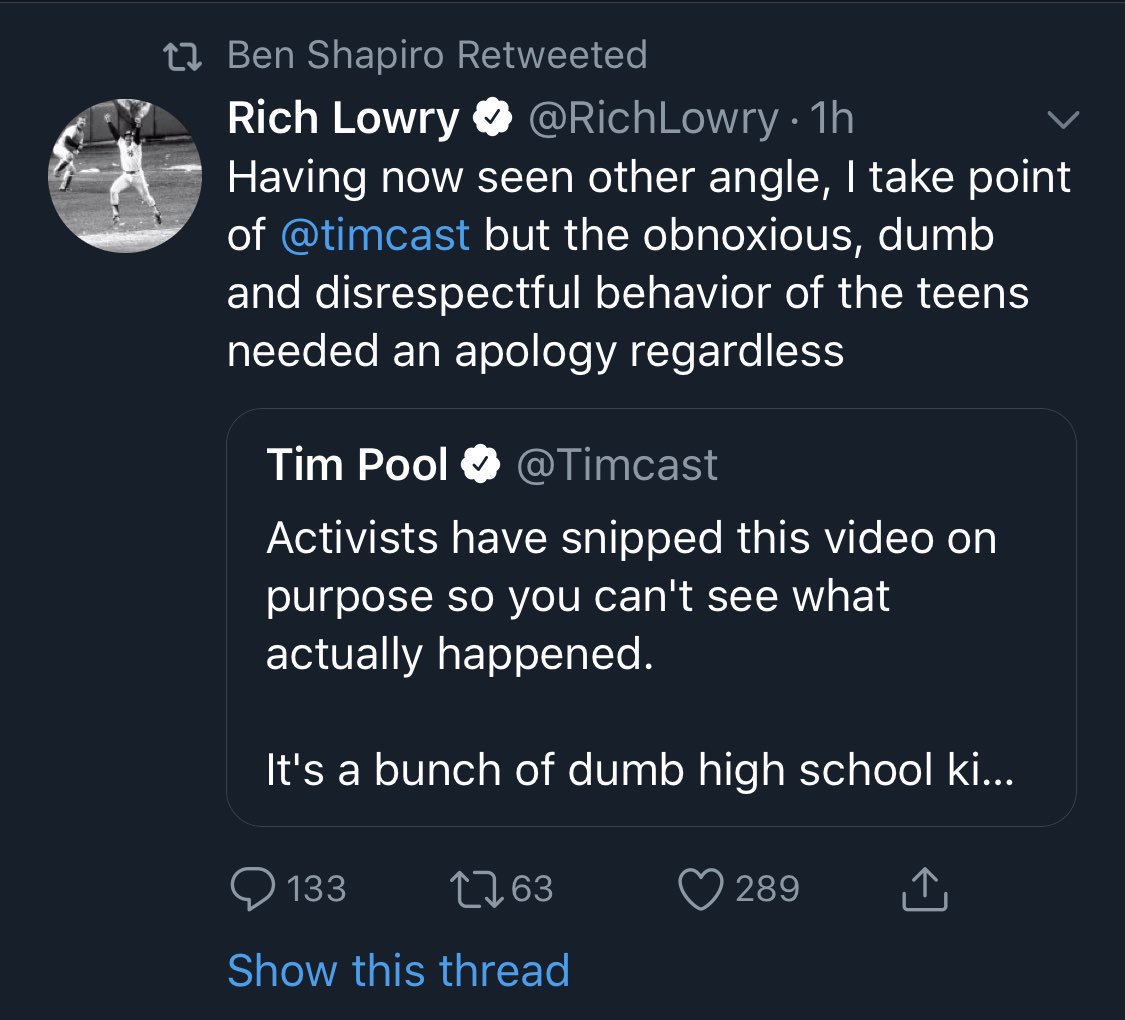Tap the share upload arrow icon
The height and width of the screenshot is (1020, 1125).
pos(924,889)
